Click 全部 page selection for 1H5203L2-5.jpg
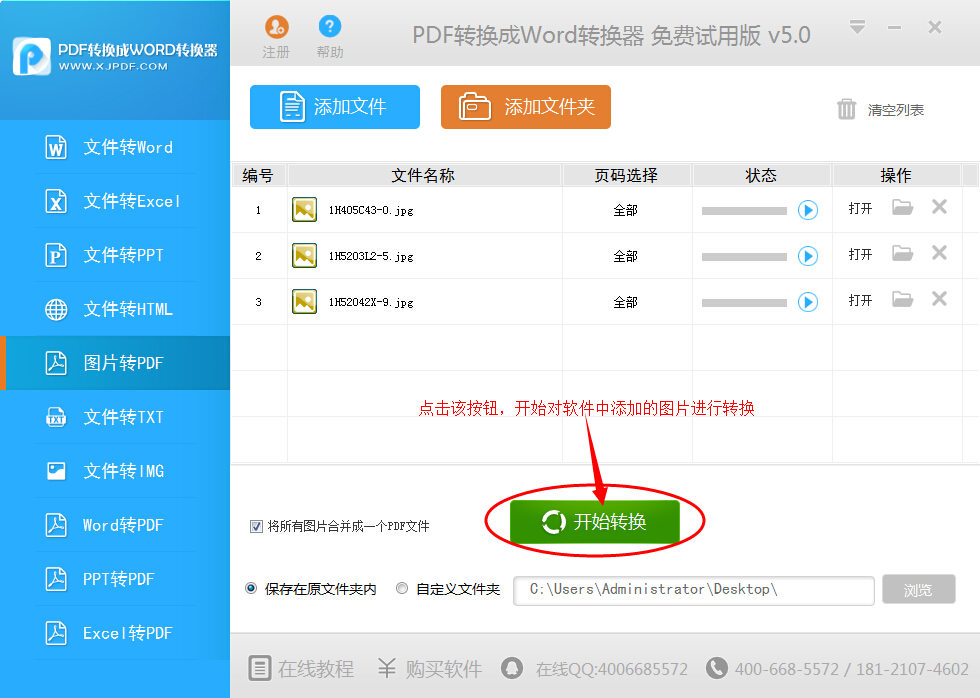 [625, 256]
